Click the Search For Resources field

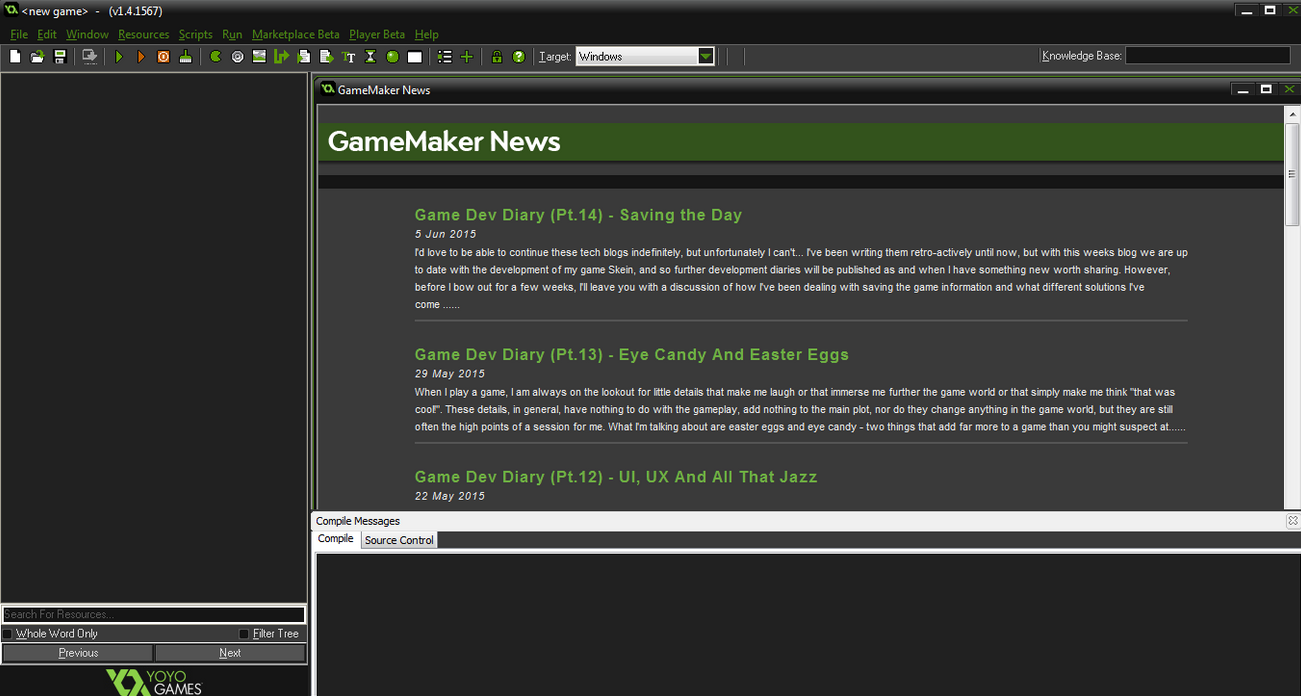(x=154, y=615)
